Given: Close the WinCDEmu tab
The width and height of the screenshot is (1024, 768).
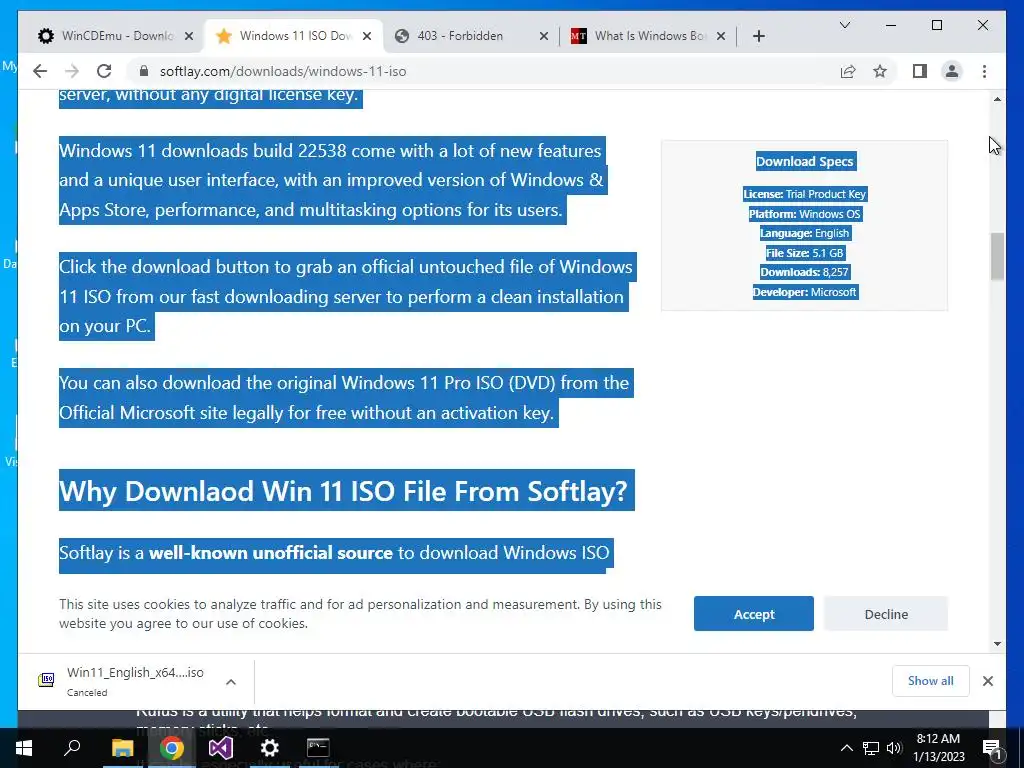Looking at the screenshot, I should [189, 36].
